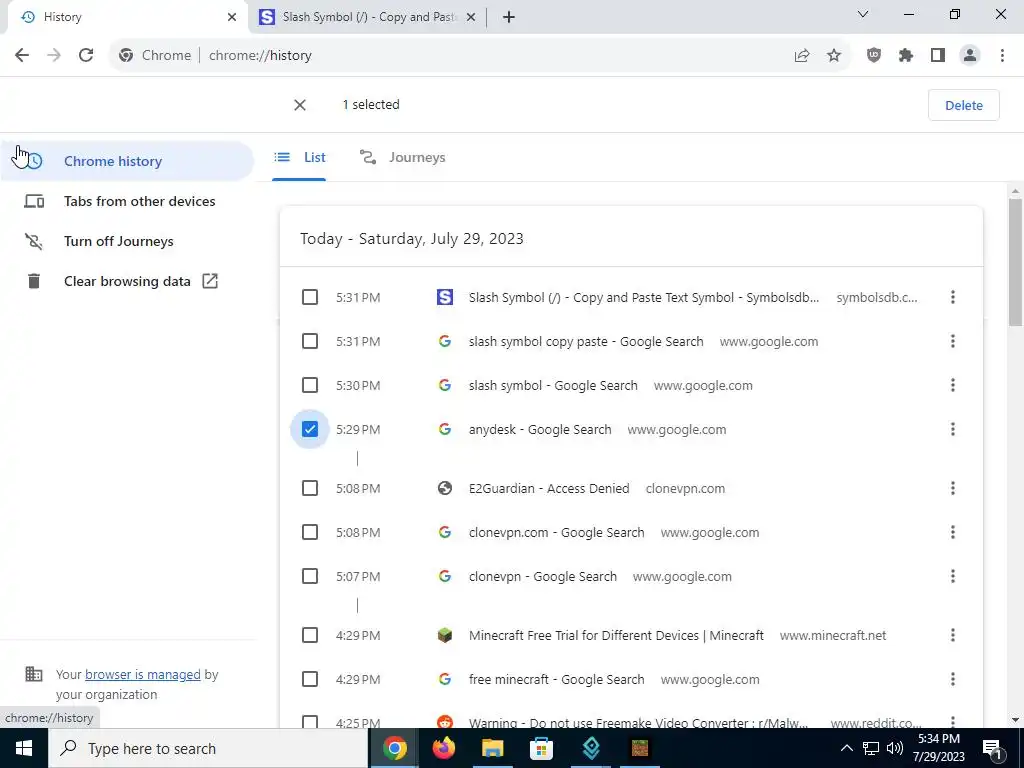Open E2Guardian - Access Denied history link

click(x=549, y=488)
